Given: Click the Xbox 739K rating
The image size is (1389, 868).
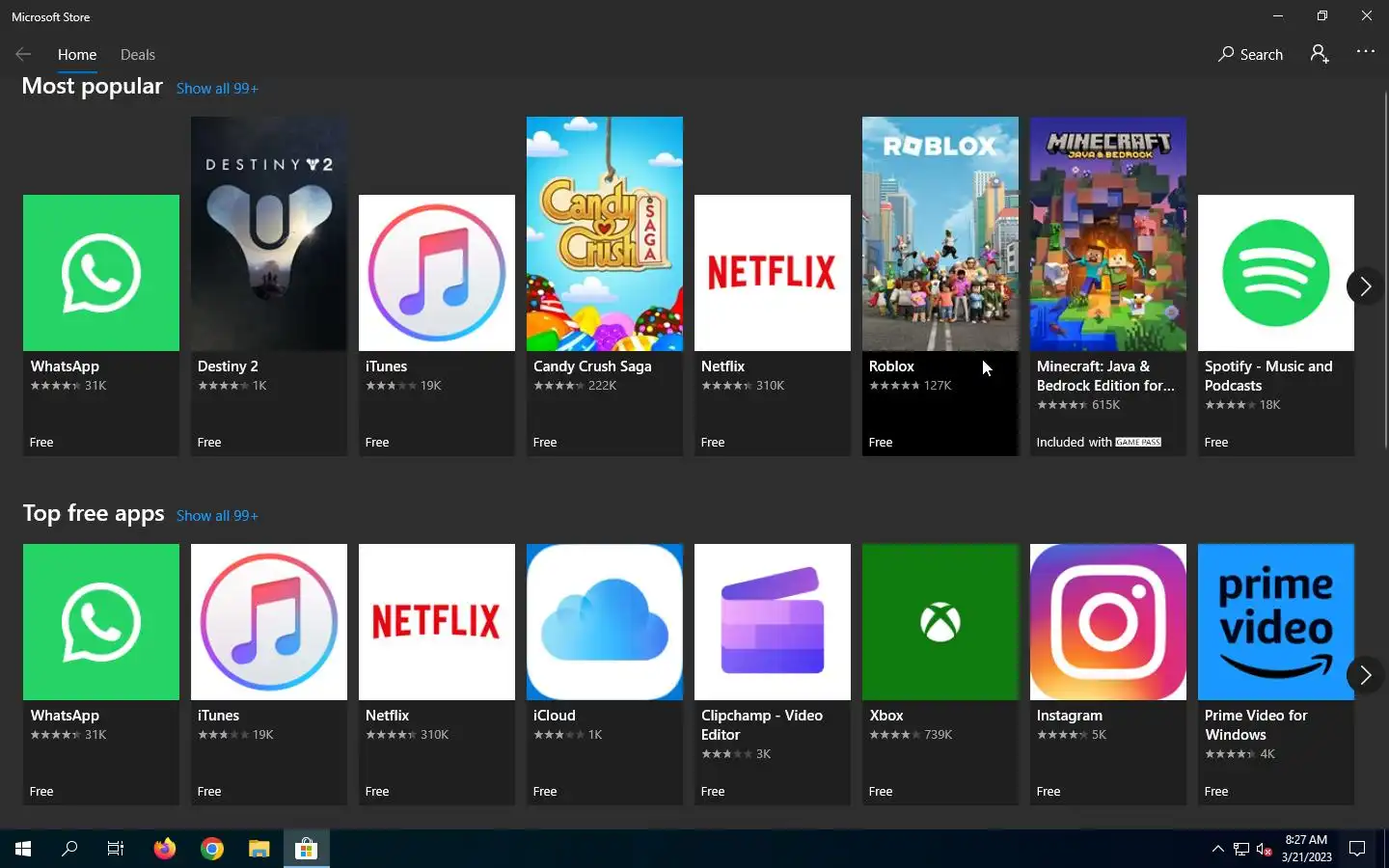Looking at the screenshot, I should pyautogui.click(x=911, y=735).
